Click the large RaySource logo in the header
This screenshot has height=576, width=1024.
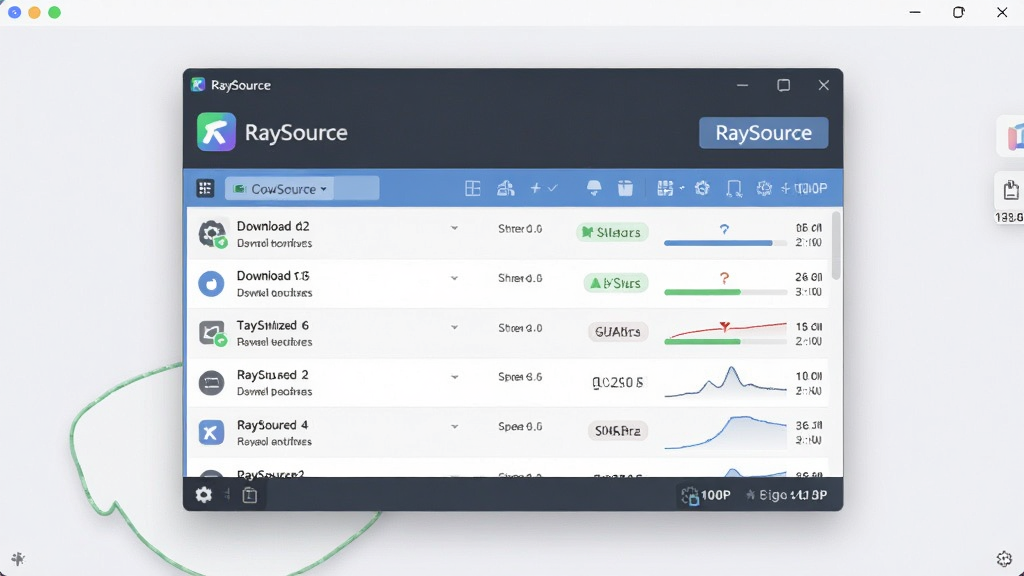pyautogui.click(x=216, y=132)
